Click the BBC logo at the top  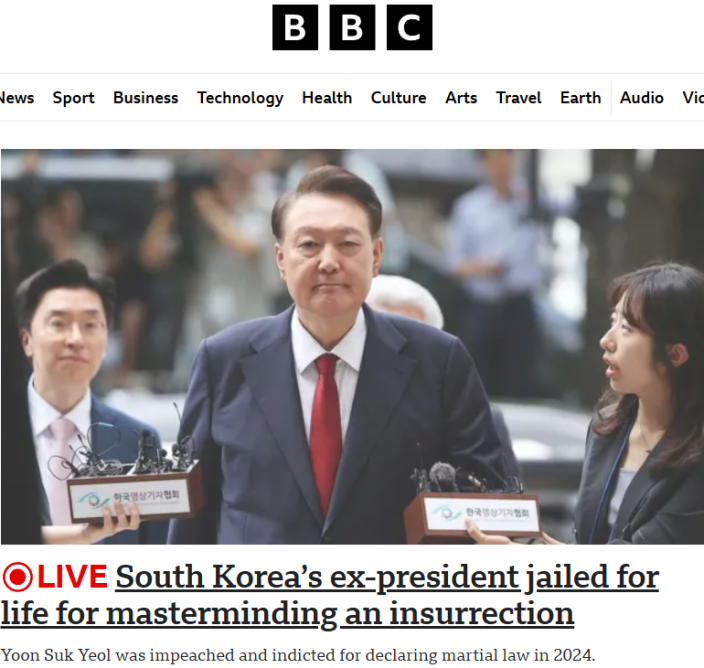point(352,27)
